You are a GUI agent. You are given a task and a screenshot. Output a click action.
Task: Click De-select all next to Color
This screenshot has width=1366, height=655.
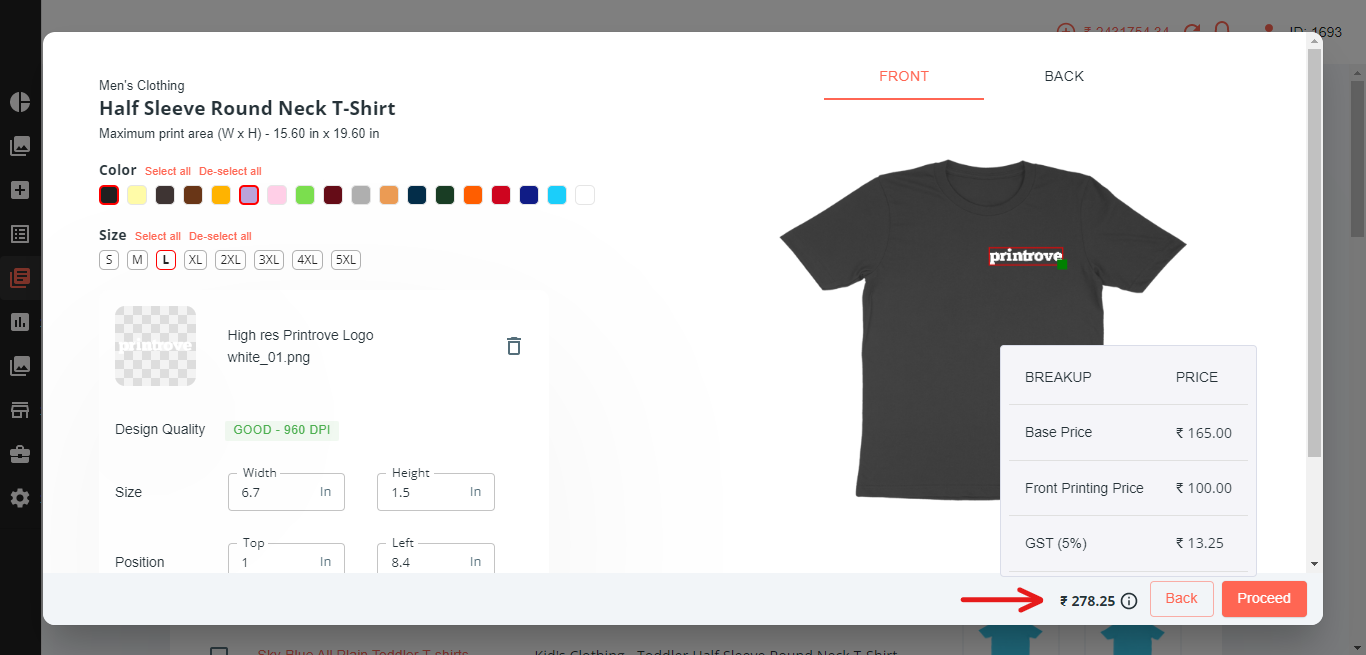[230, 172]
